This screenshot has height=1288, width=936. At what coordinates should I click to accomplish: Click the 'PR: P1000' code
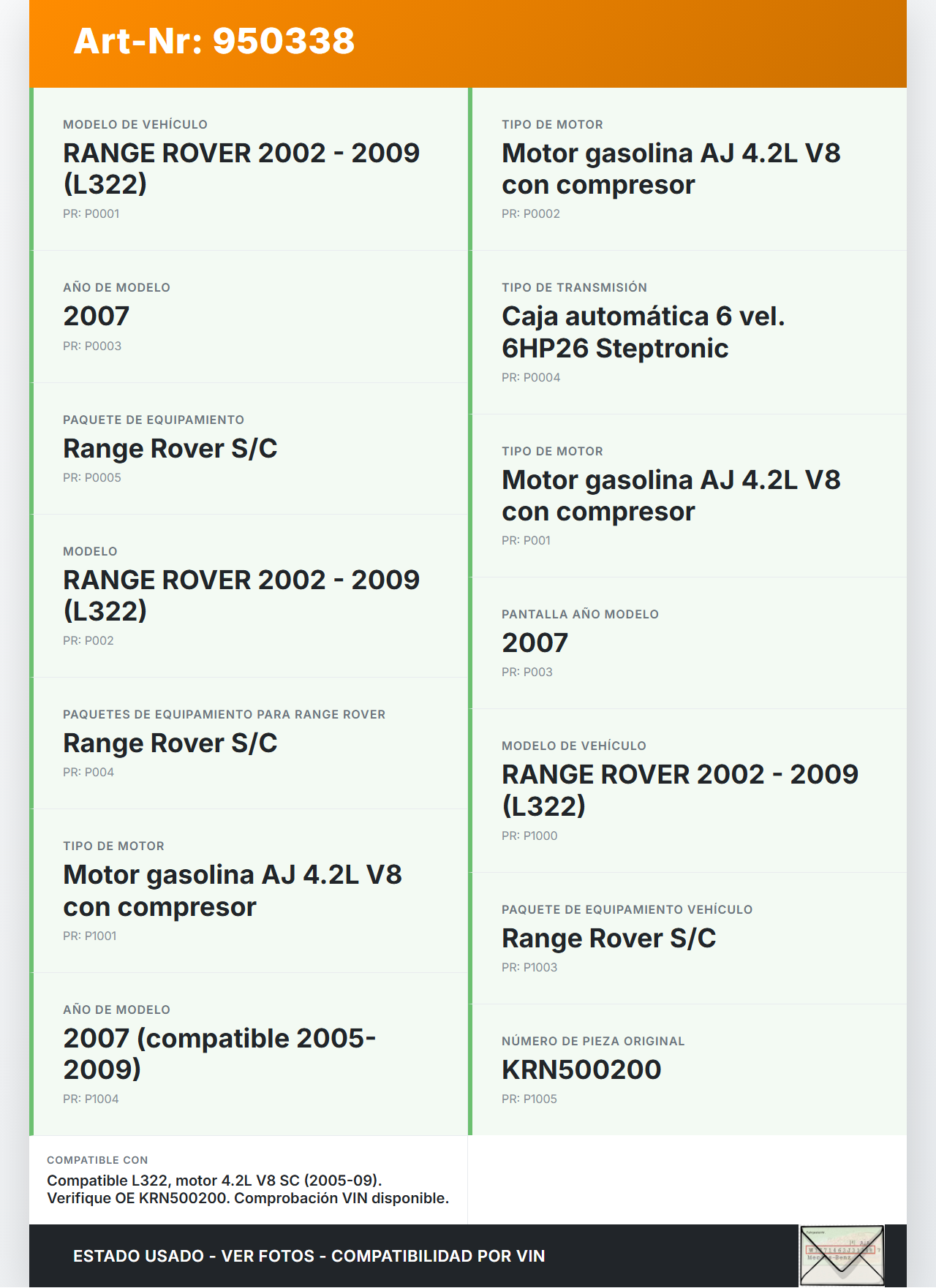coord(529,836)
